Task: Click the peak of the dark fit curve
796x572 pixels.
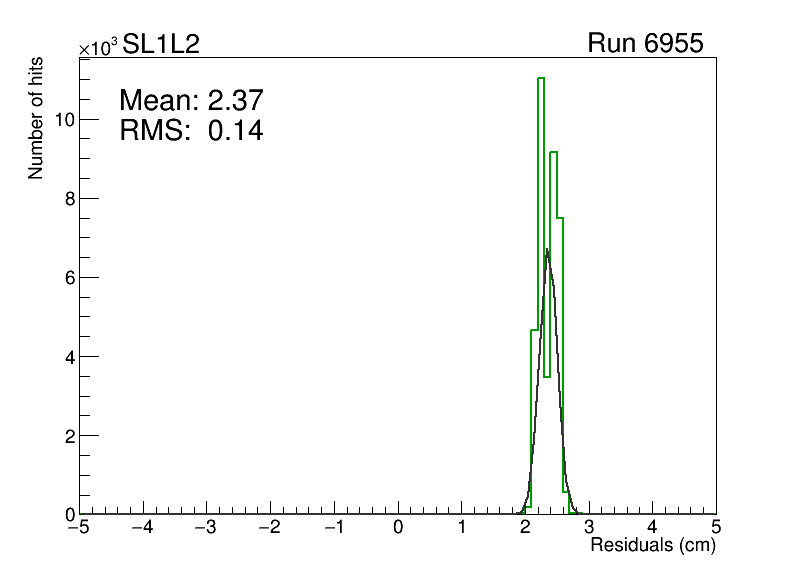Action: [x=546, y=250]
